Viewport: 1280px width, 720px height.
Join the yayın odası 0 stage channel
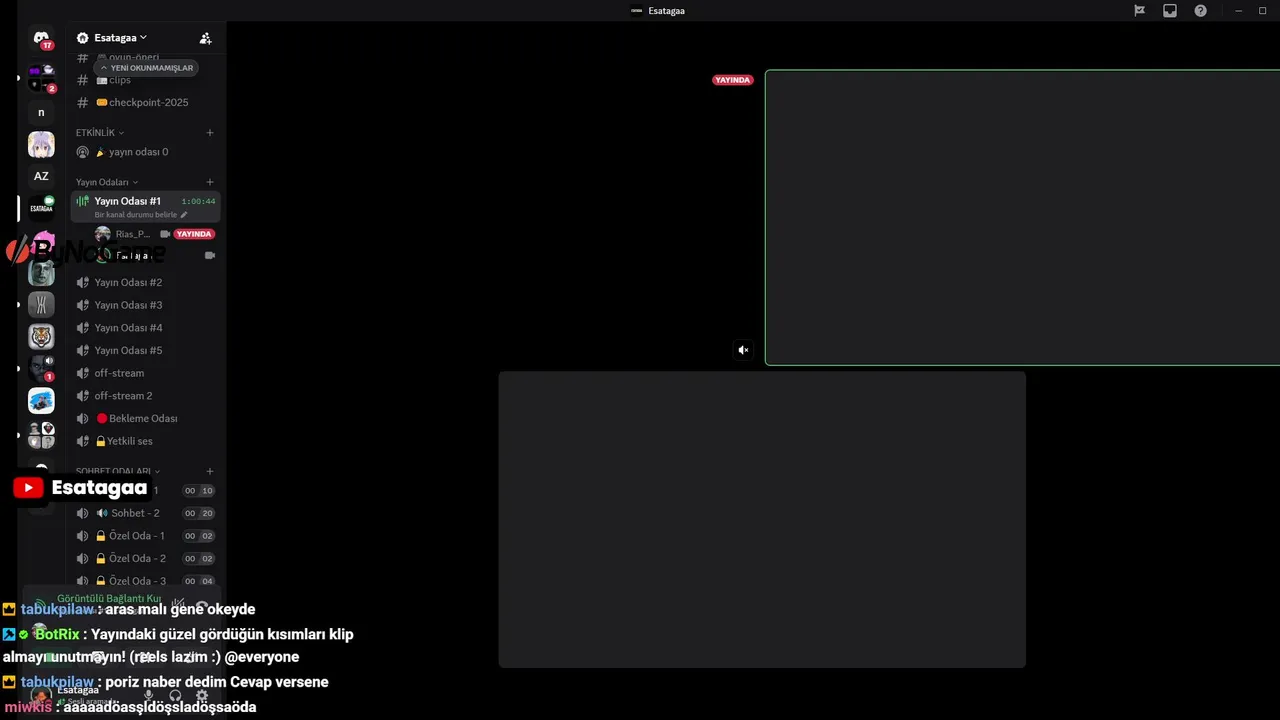pos(146,152)
